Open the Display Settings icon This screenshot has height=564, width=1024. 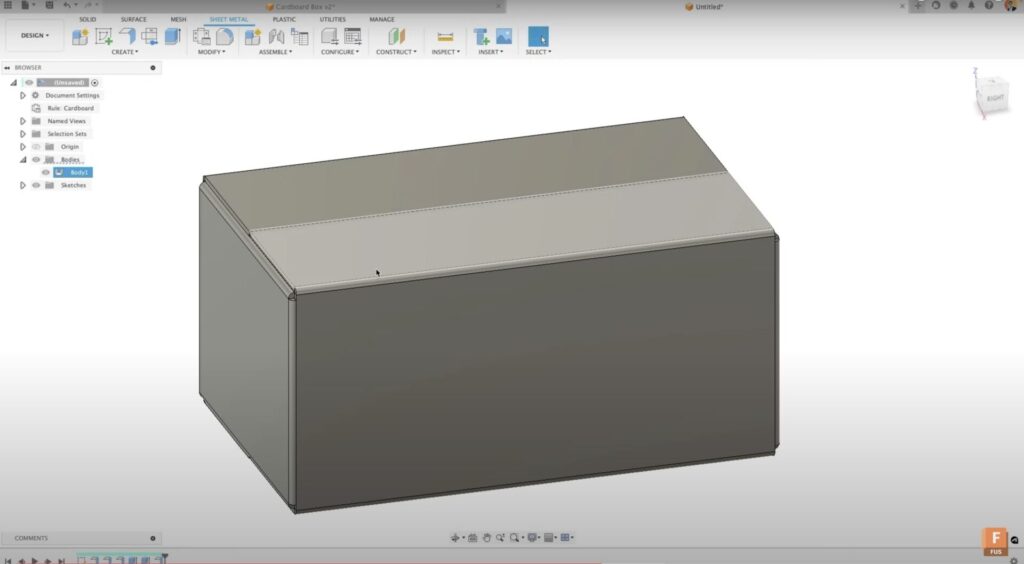(x=532, y=538)
